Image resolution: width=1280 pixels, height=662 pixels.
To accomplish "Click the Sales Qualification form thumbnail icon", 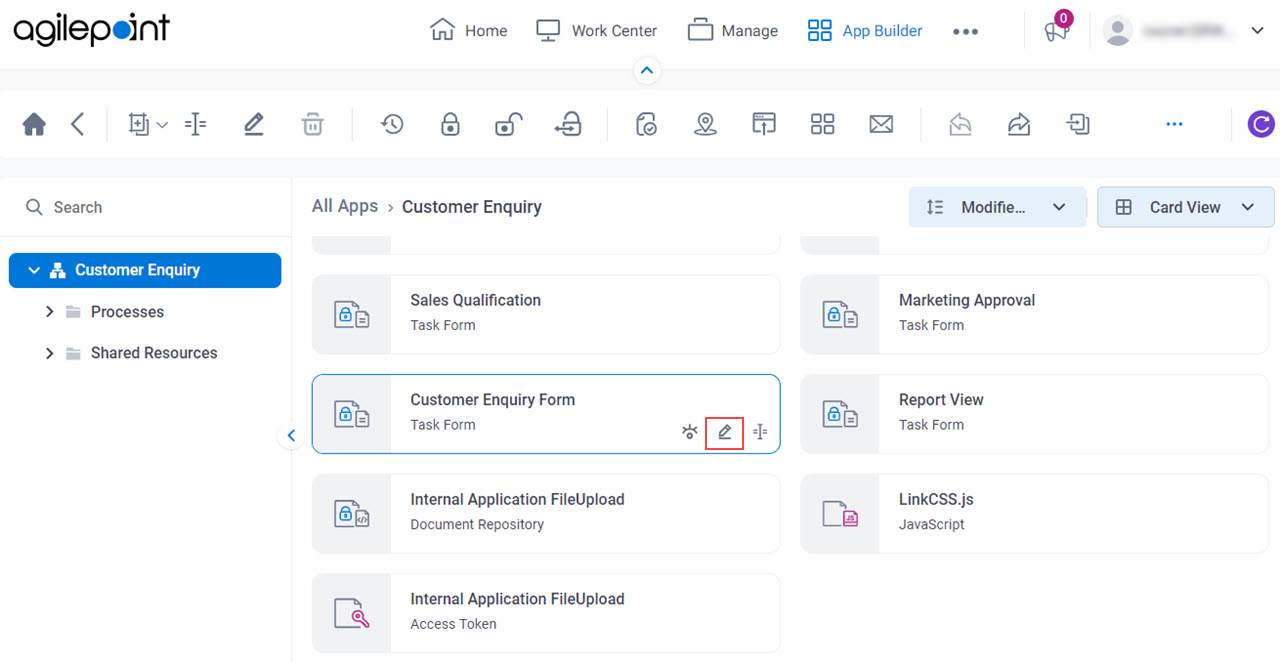I will tap(352, 314).
